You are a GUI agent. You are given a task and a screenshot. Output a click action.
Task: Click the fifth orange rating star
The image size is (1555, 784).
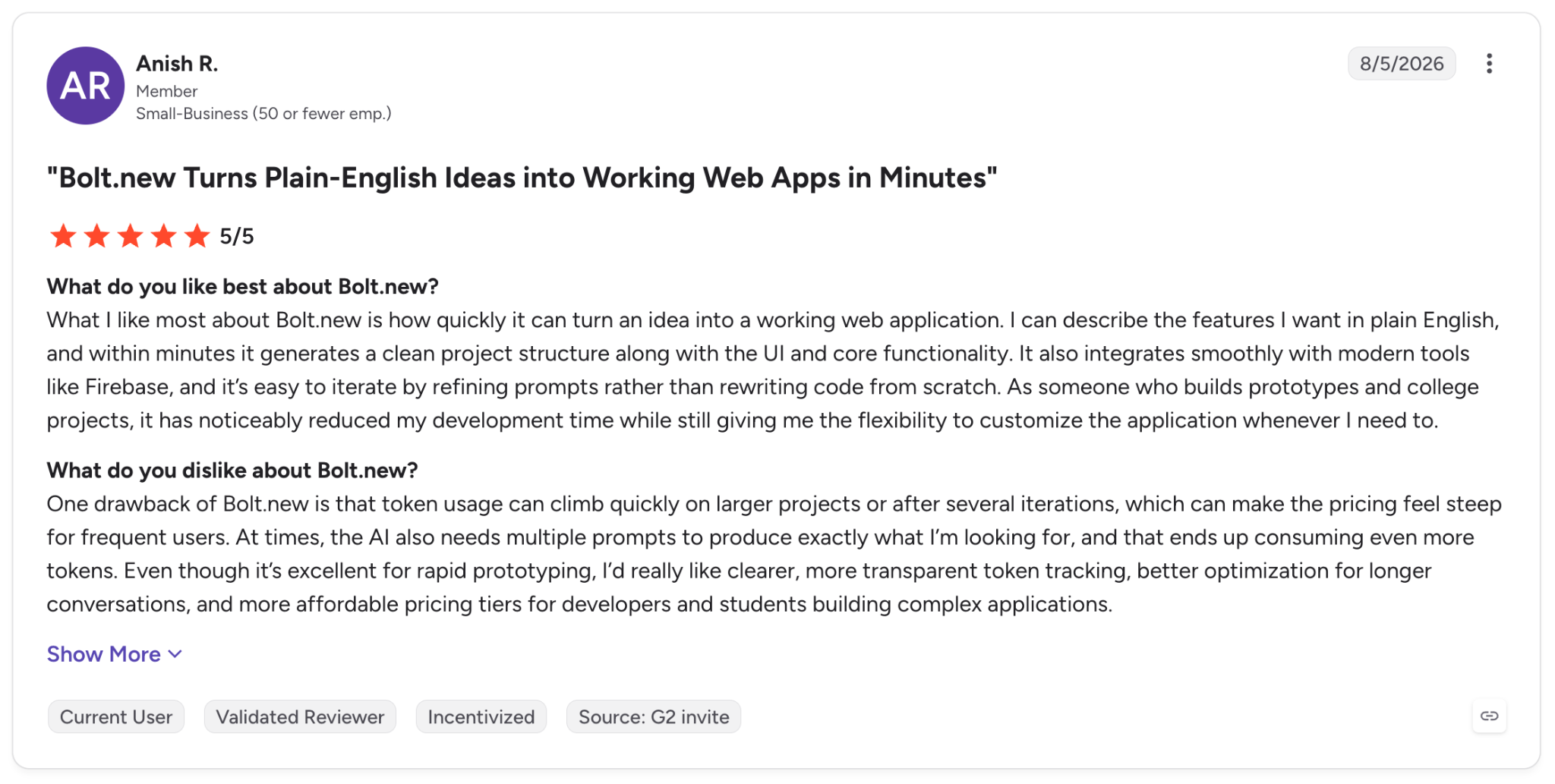(x=197, y=236)
